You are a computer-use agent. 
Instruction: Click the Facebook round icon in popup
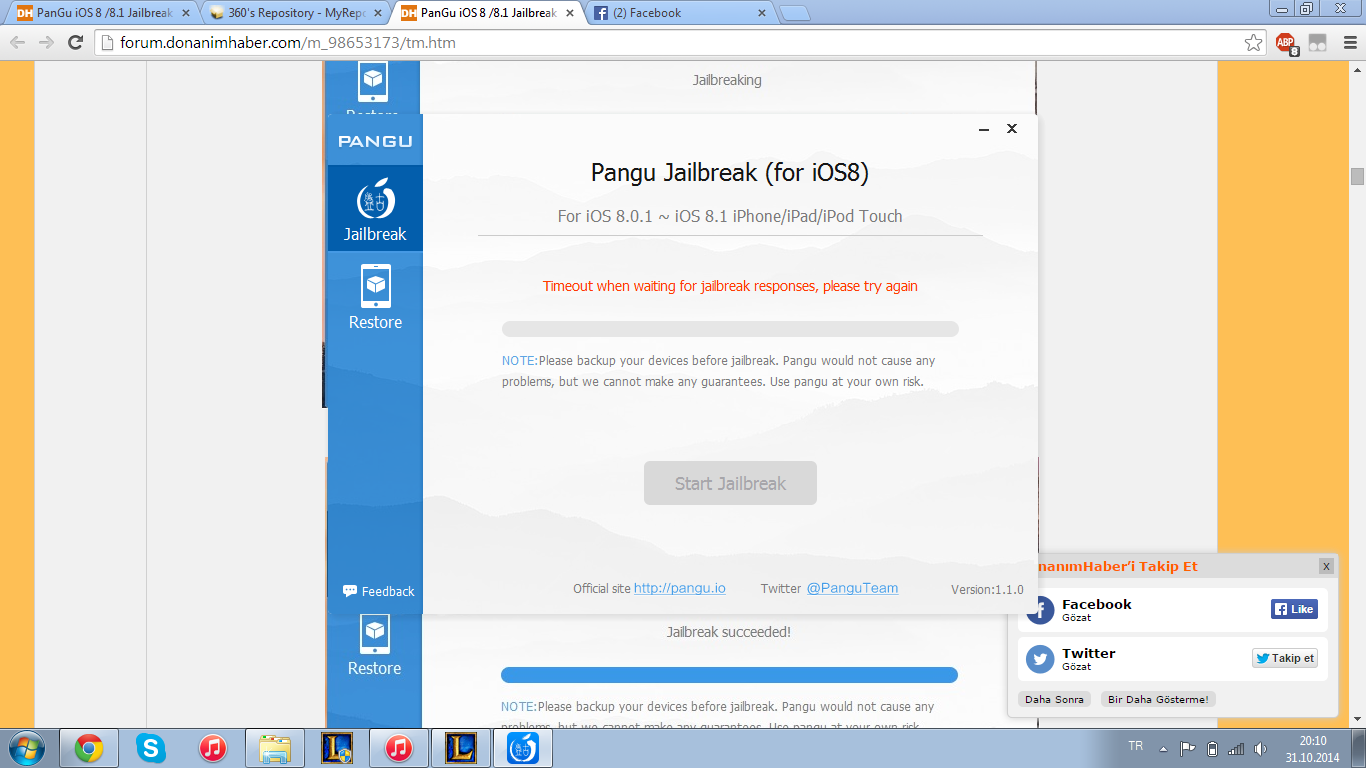point(1041,610)
